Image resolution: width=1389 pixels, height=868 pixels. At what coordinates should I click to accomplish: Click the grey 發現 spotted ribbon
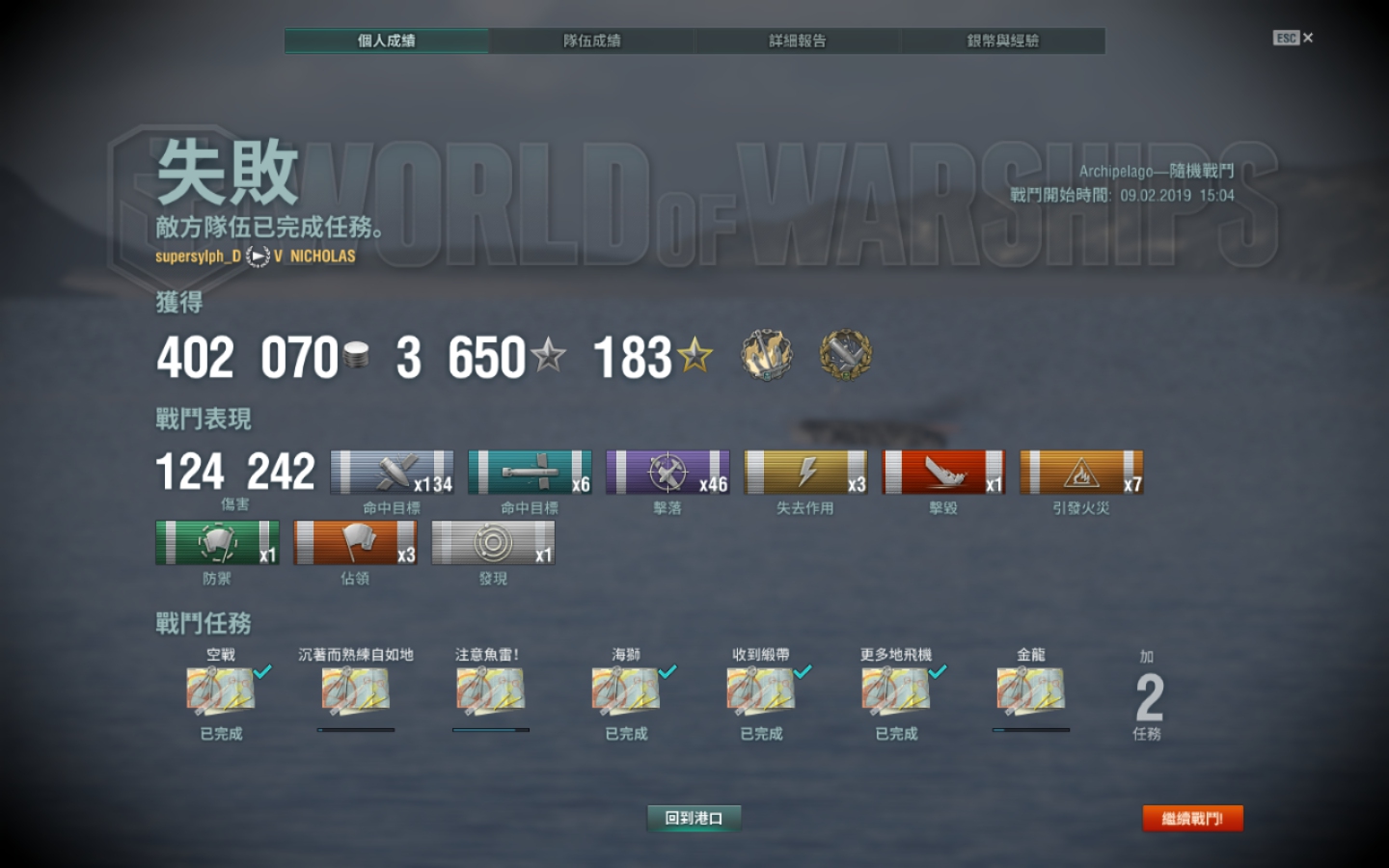493,543
